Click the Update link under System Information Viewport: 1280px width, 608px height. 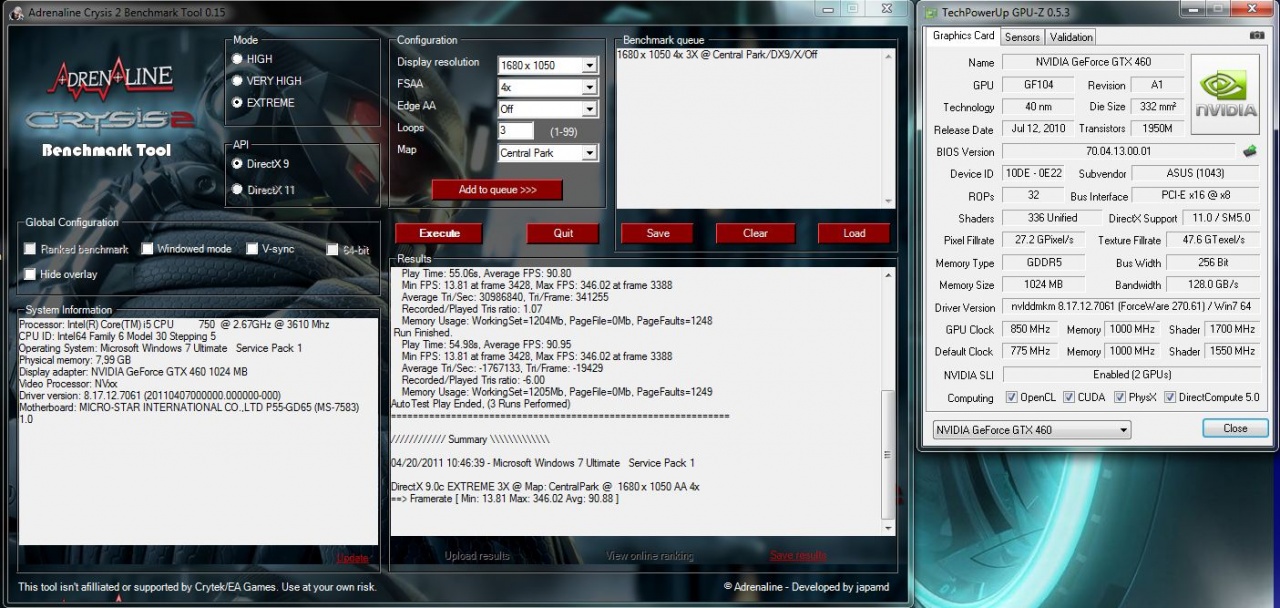352,558
